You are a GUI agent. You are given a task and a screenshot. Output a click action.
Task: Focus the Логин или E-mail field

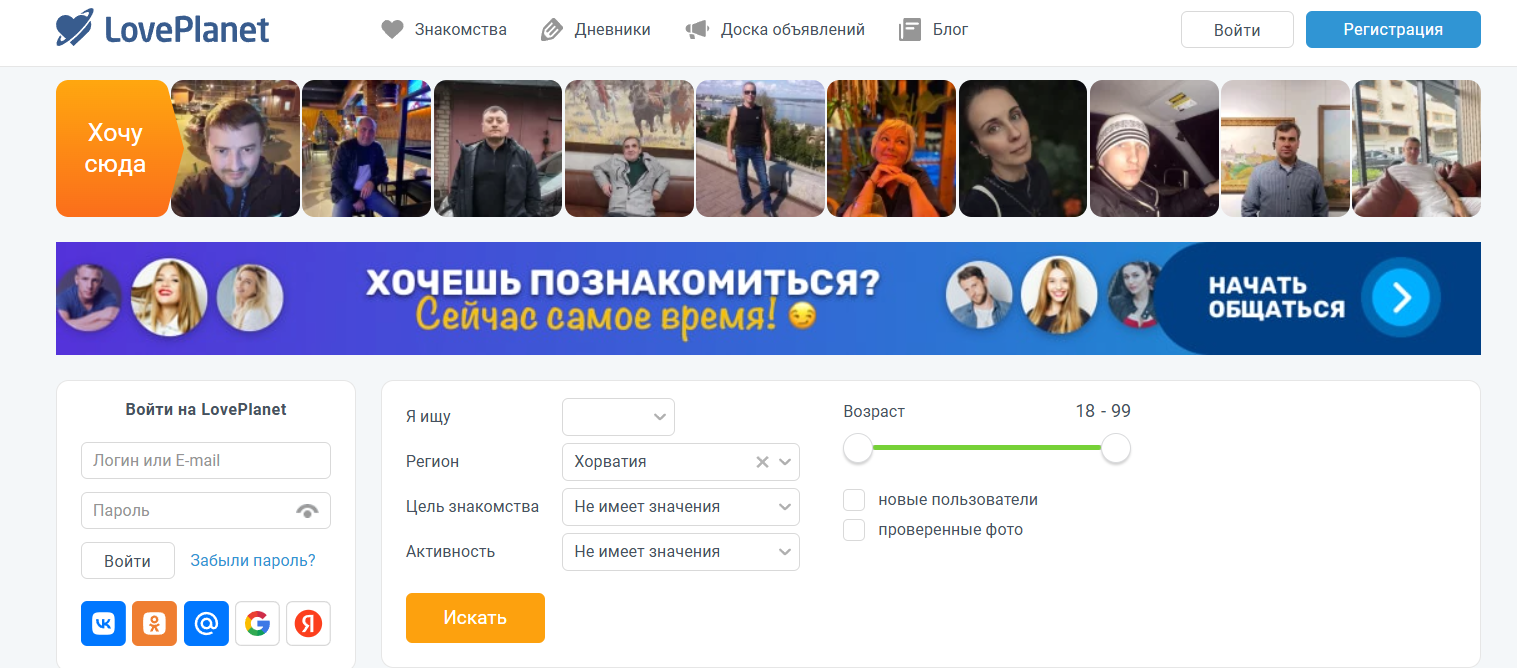coord(205,461)
